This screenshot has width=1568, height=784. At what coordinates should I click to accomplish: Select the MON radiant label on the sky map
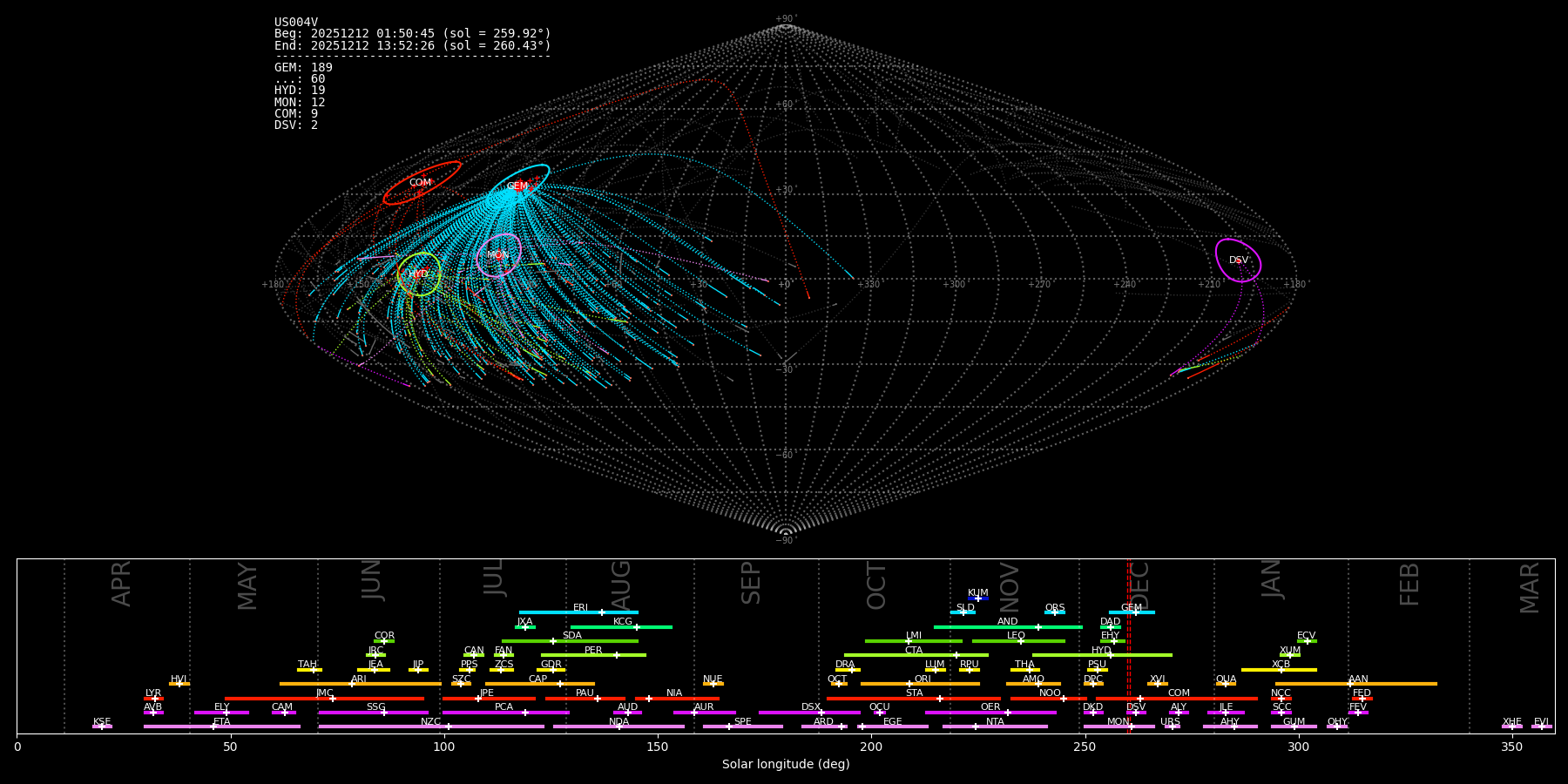(497, 255)
